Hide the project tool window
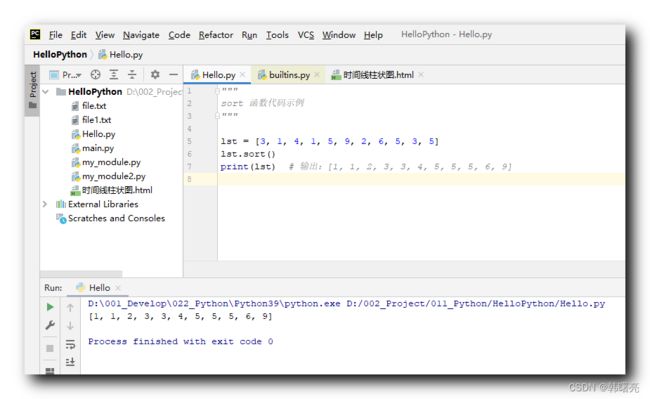Screen dimensions: 650x399 tap(174, 75)
